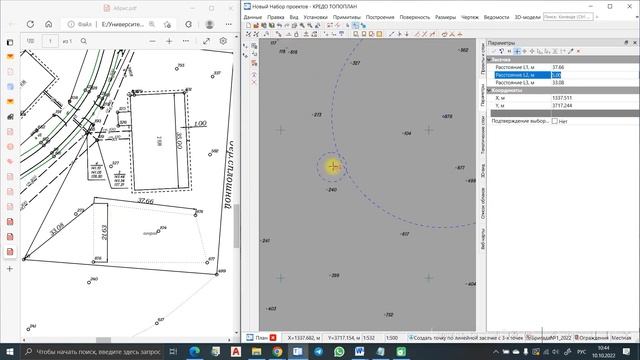Add a new item to the browser sidebar
This screenshot has width=640, height=360.
click(x=10, y=269)
